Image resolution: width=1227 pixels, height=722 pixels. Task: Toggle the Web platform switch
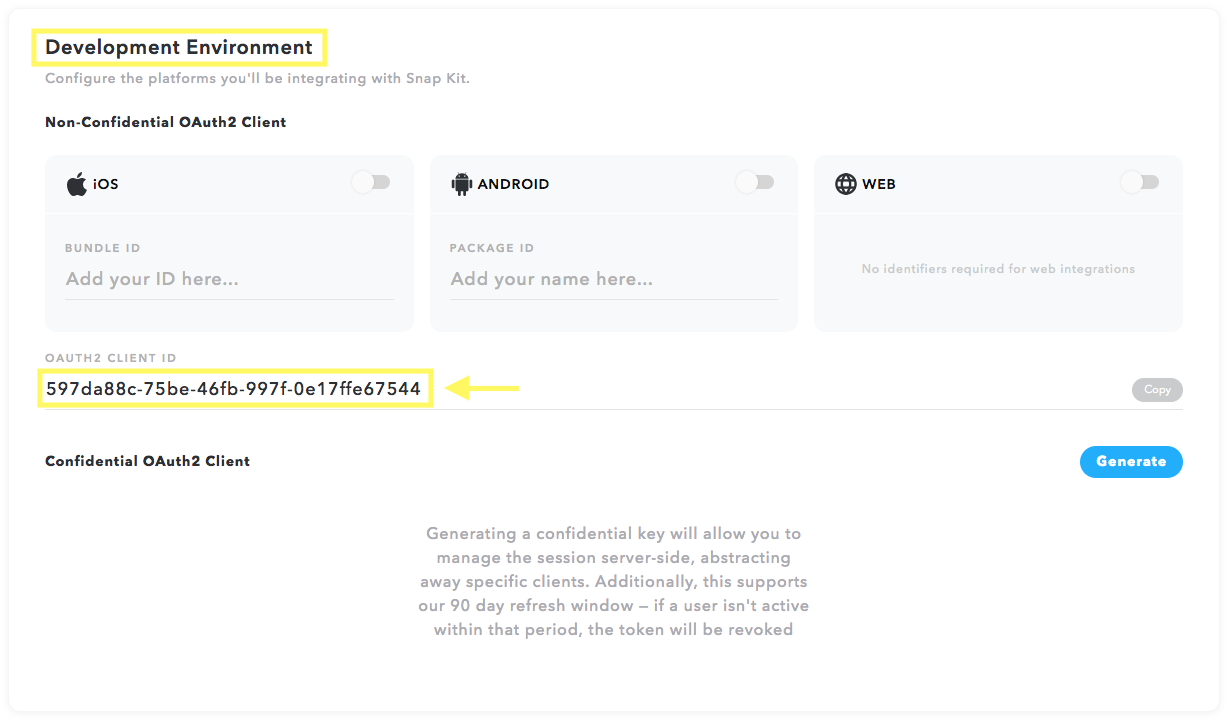coord(1140,182)
